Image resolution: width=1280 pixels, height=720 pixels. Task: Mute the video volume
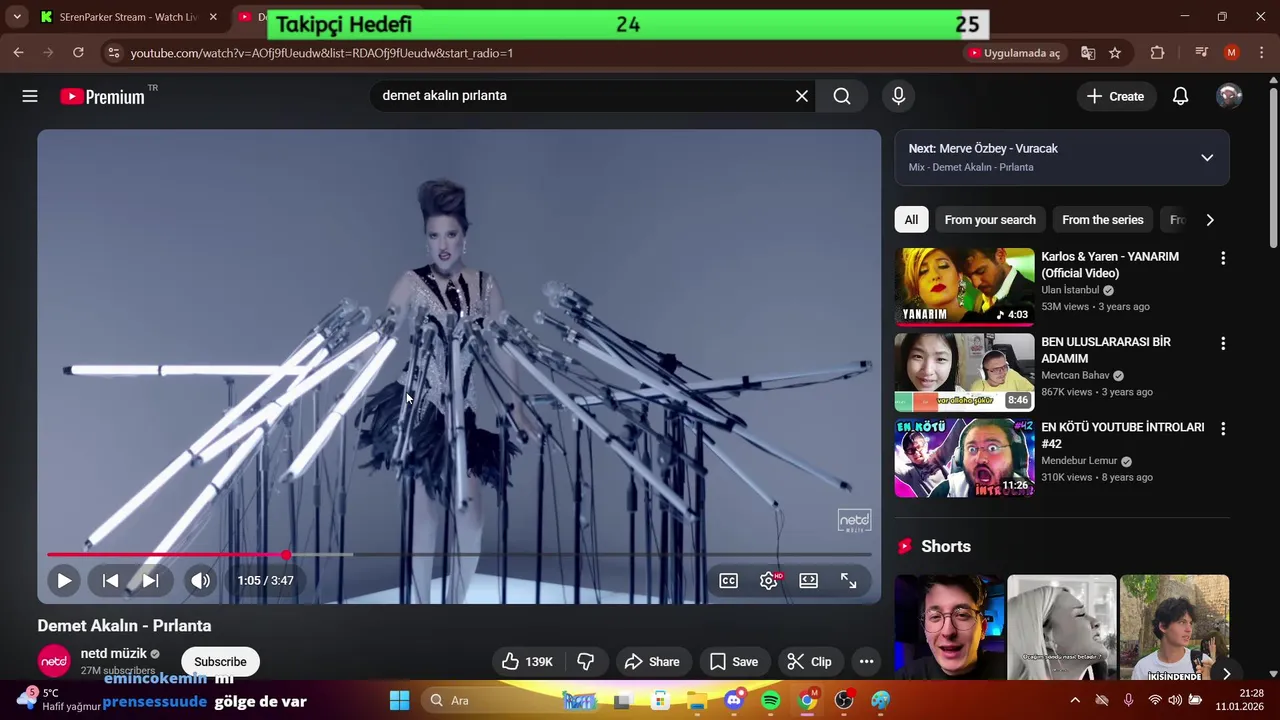click(x=201, y=580)
